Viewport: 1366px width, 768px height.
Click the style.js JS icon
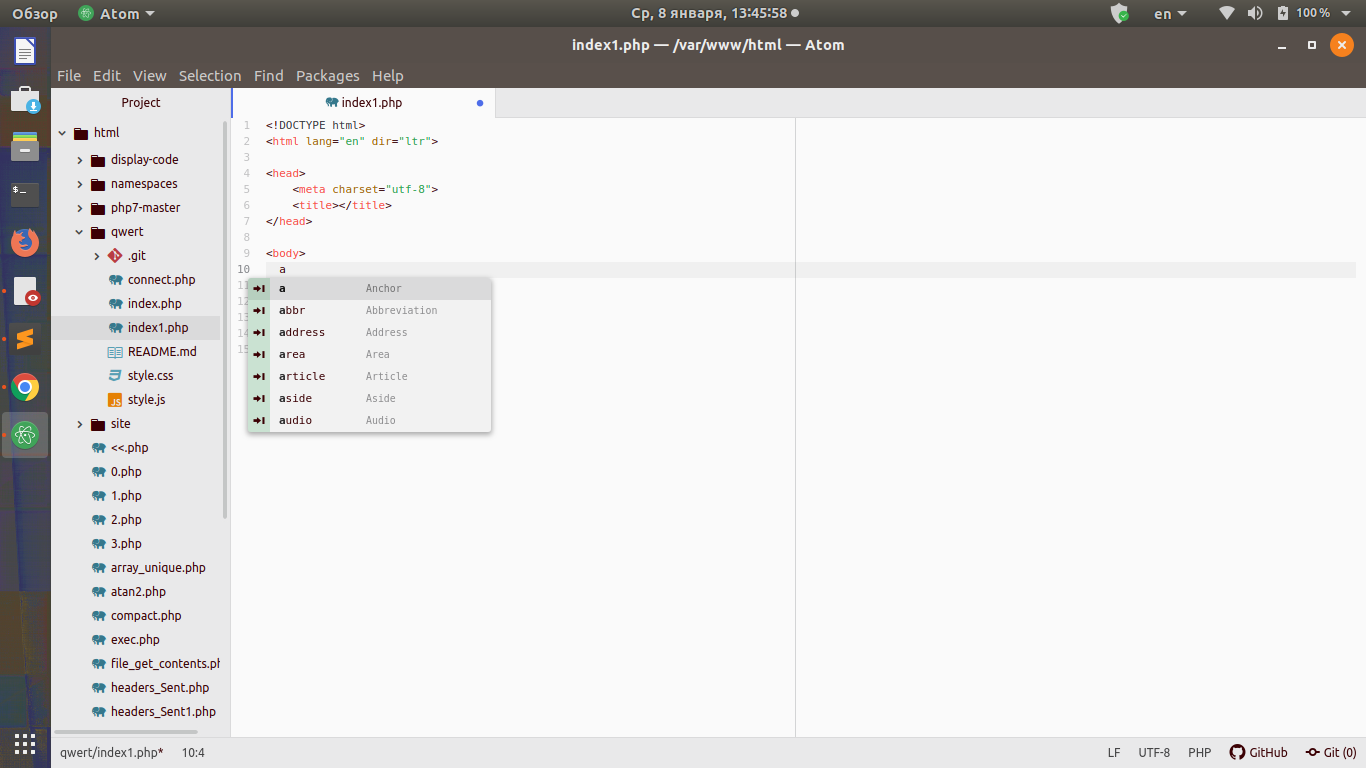coord(116,400)
